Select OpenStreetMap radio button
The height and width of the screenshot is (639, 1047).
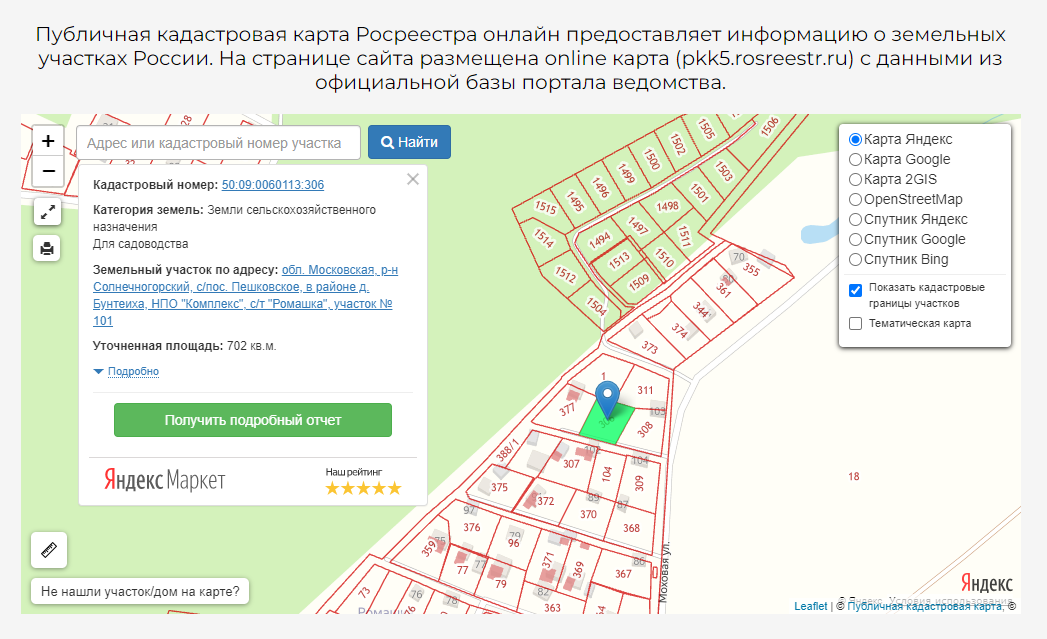855,200
